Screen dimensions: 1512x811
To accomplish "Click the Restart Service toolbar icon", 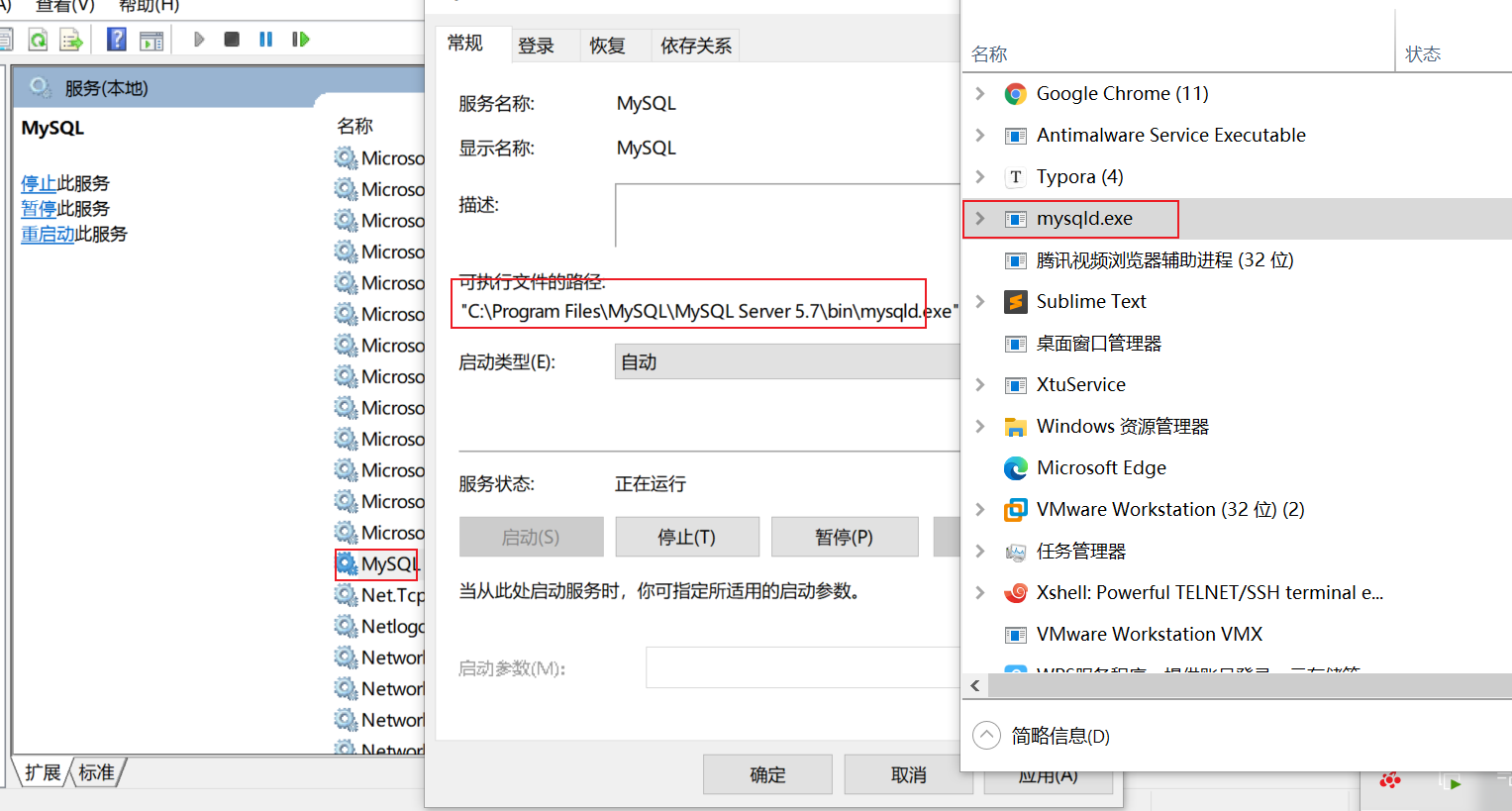I will click(300, 40).
